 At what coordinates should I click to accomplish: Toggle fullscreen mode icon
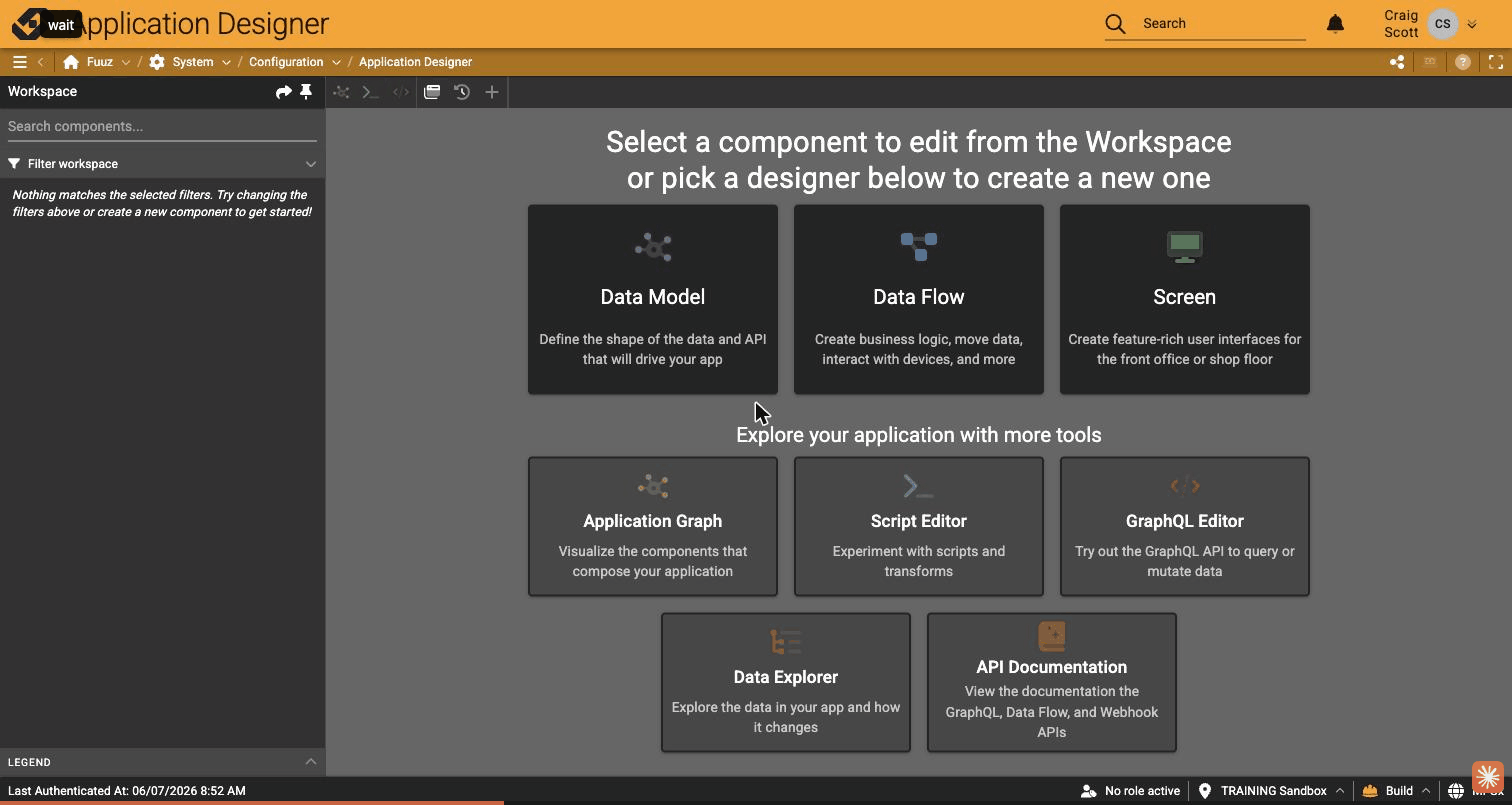tap(1496, 62)
